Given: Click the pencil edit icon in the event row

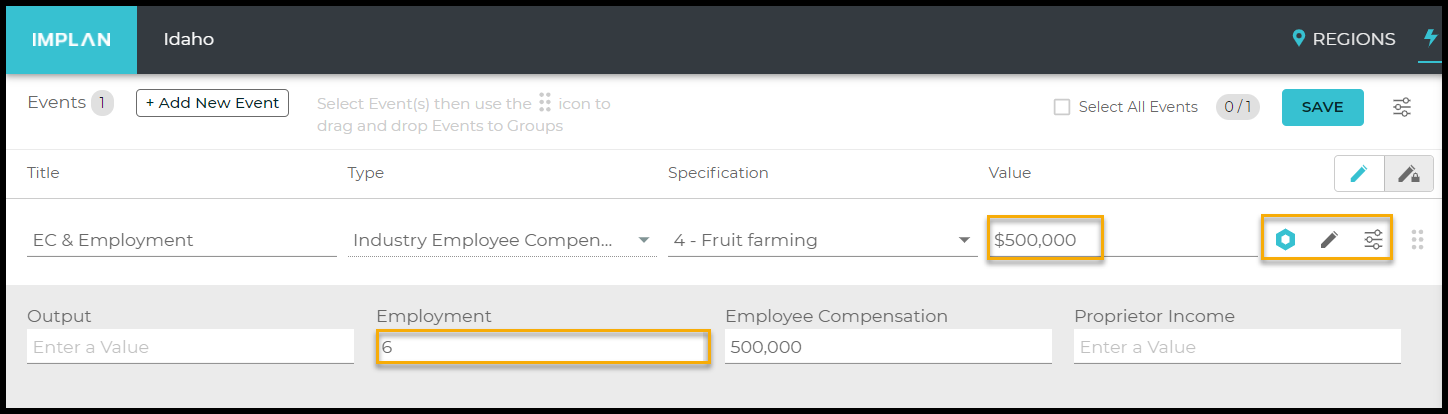Looking at the screenshot, I should 1329,240.
